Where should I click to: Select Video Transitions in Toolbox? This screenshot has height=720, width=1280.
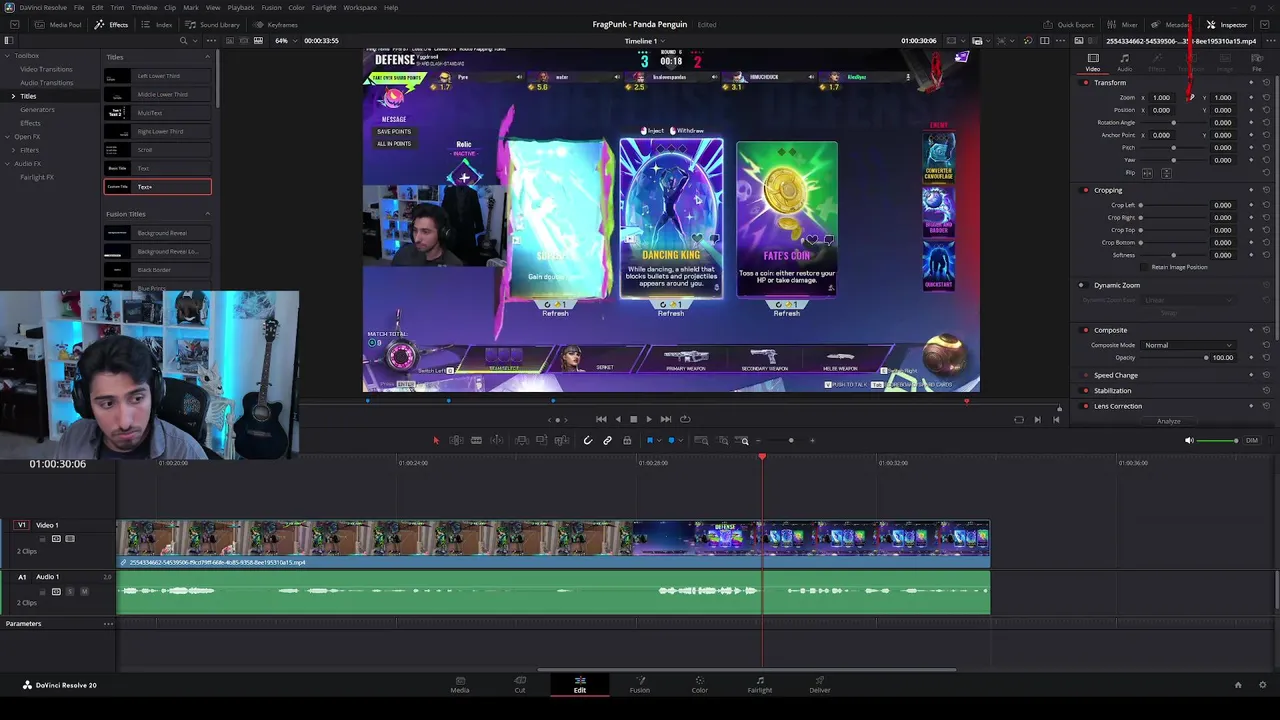[46, 69]
